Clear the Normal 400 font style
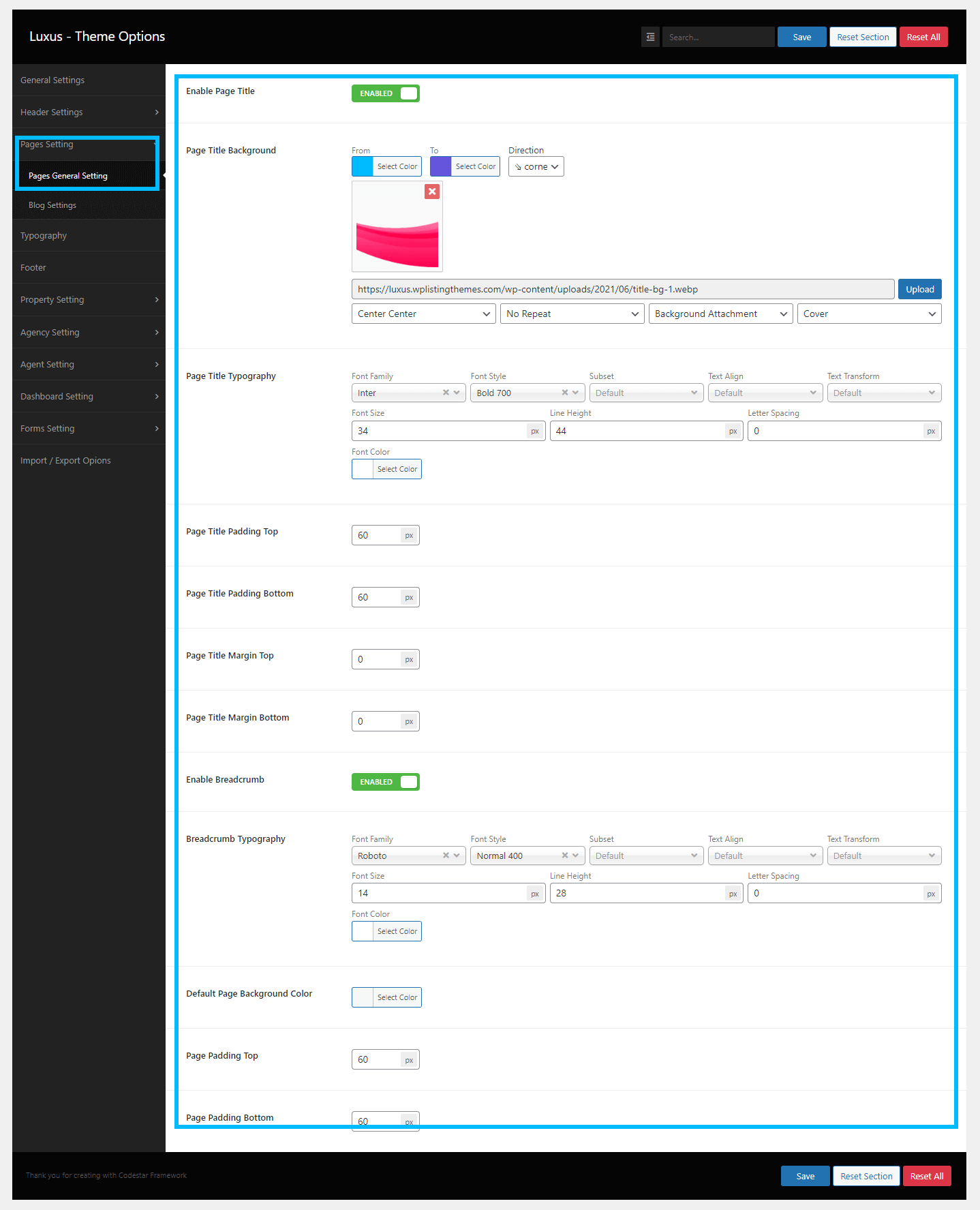The image size is (980, 1210). (x=564, y=856)
